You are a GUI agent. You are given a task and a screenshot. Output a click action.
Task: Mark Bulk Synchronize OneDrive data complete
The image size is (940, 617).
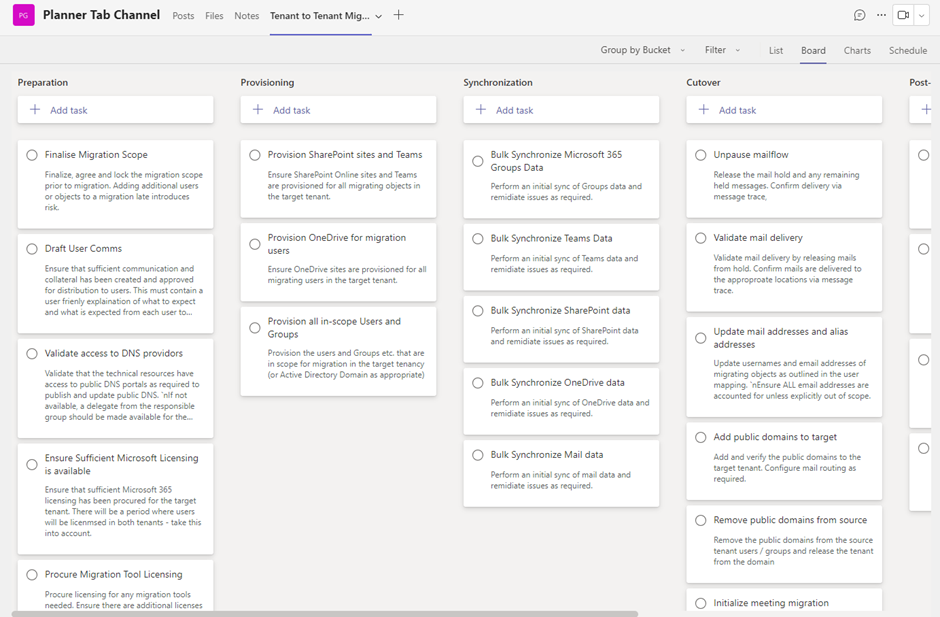coord(478,383)
